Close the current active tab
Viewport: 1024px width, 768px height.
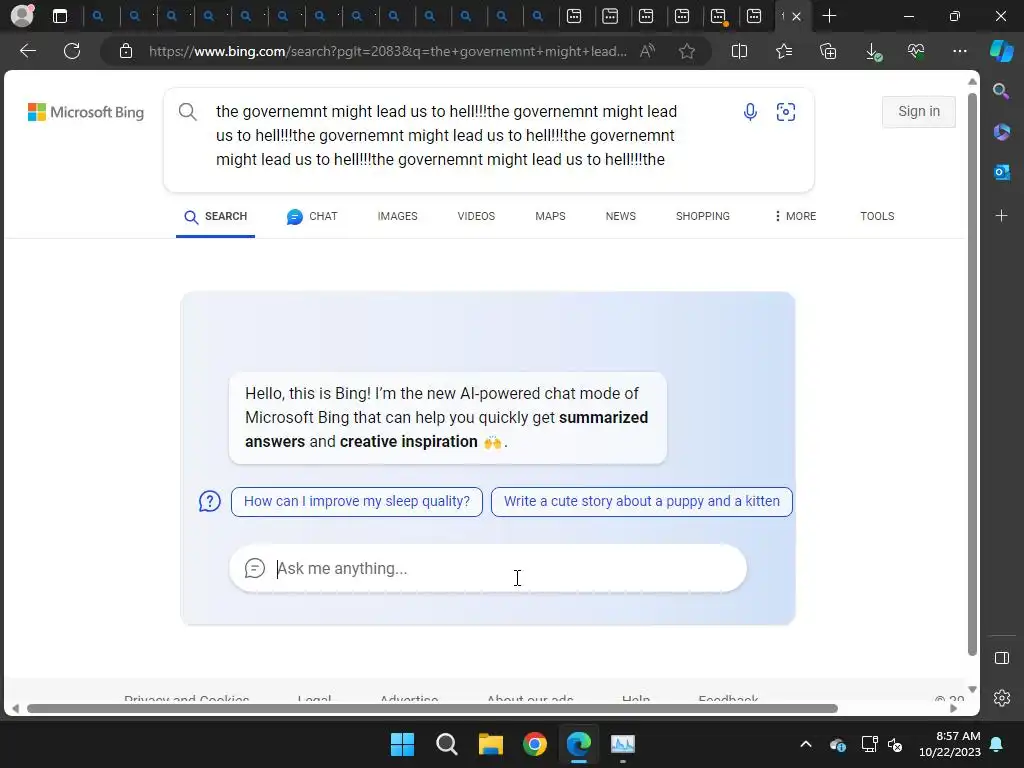(796, 17)
